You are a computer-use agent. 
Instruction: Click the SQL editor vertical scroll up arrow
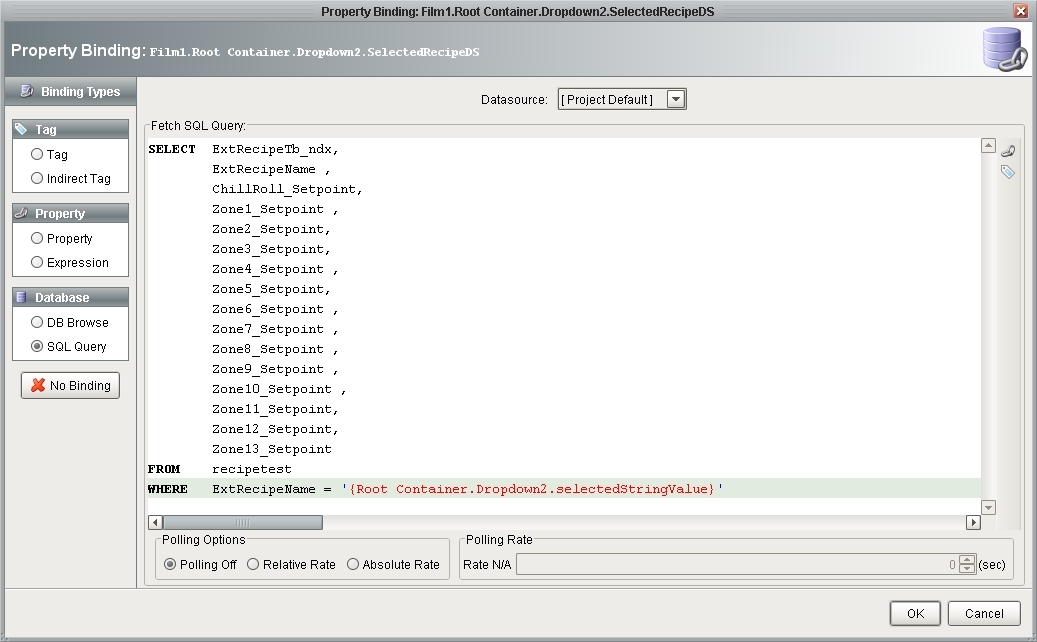tap(989, 145)
